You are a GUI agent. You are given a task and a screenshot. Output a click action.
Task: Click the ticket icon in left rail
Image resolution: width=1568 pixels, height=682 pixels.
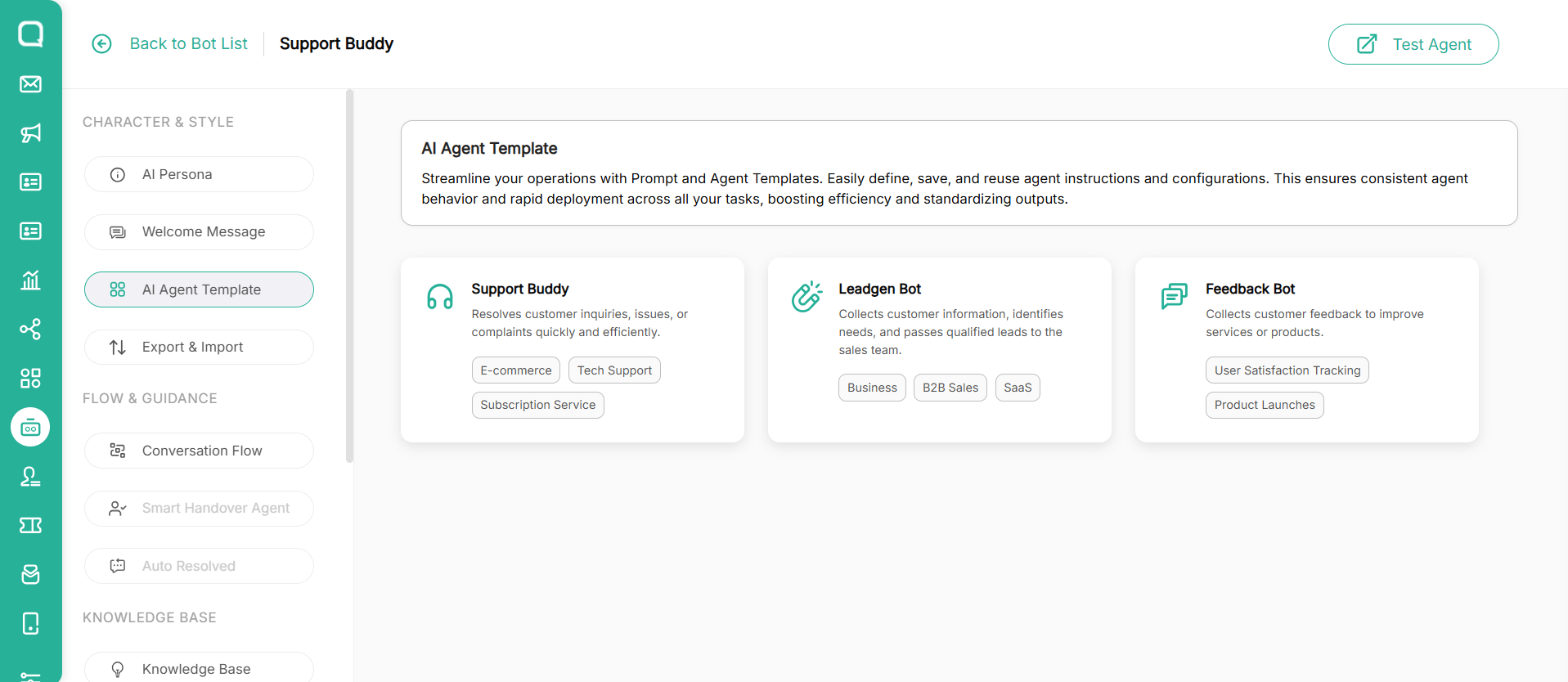click(31, 525)
